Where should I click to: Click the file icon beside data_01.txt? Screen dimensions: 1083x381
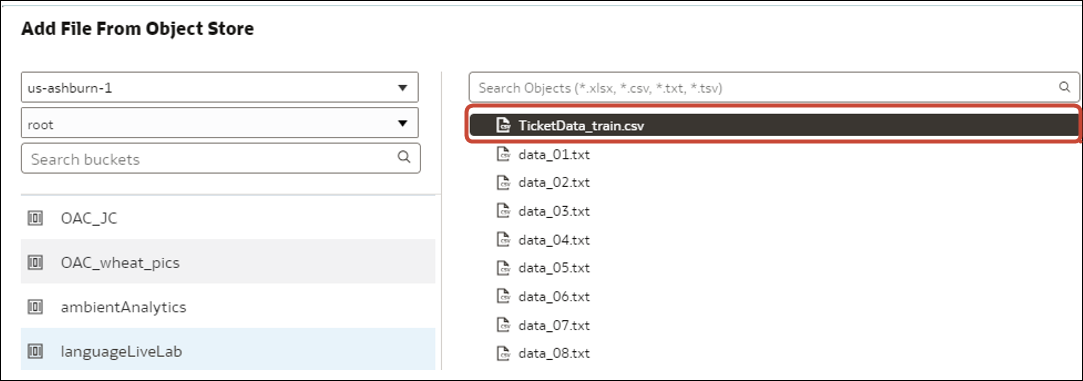504,155
